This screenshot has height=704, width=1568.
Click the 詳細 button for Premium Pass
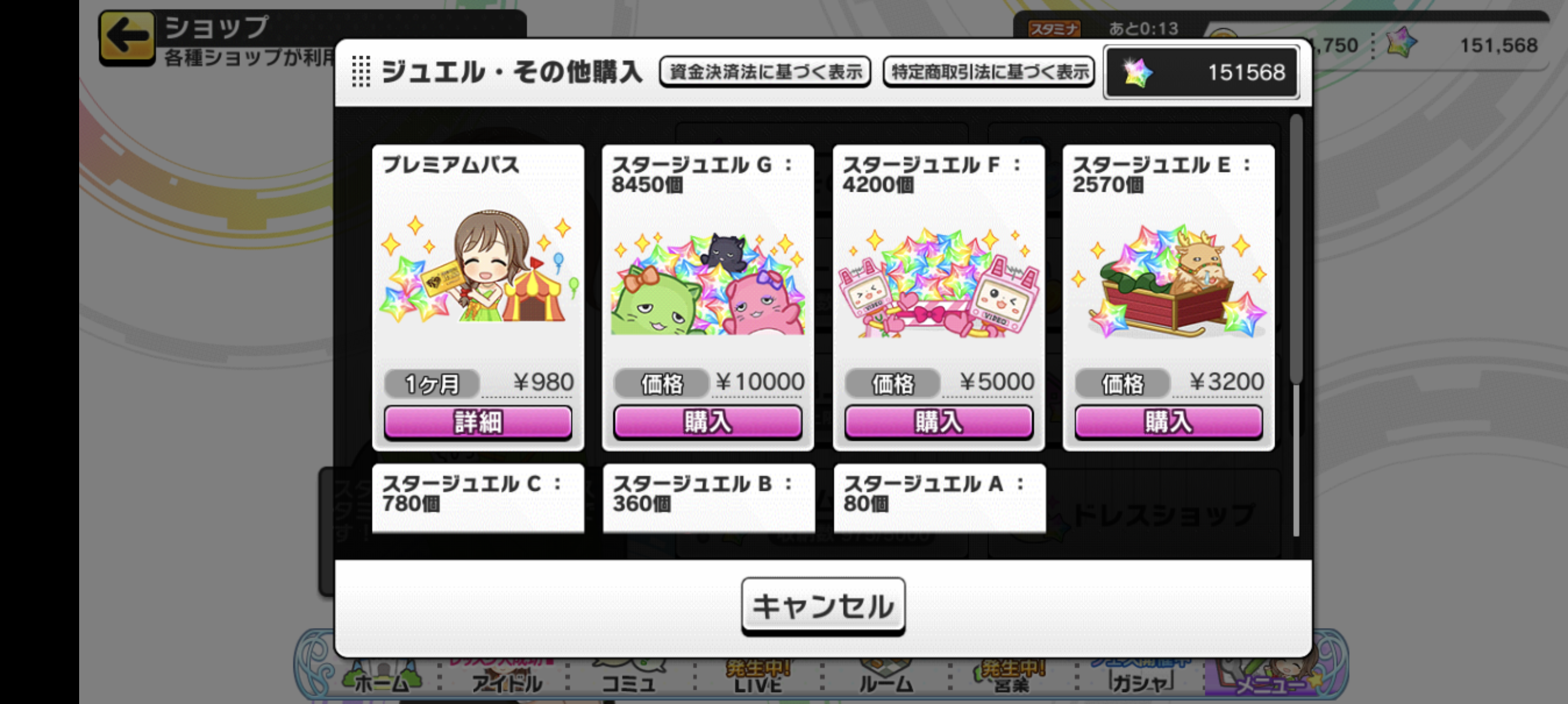[478, 422]
